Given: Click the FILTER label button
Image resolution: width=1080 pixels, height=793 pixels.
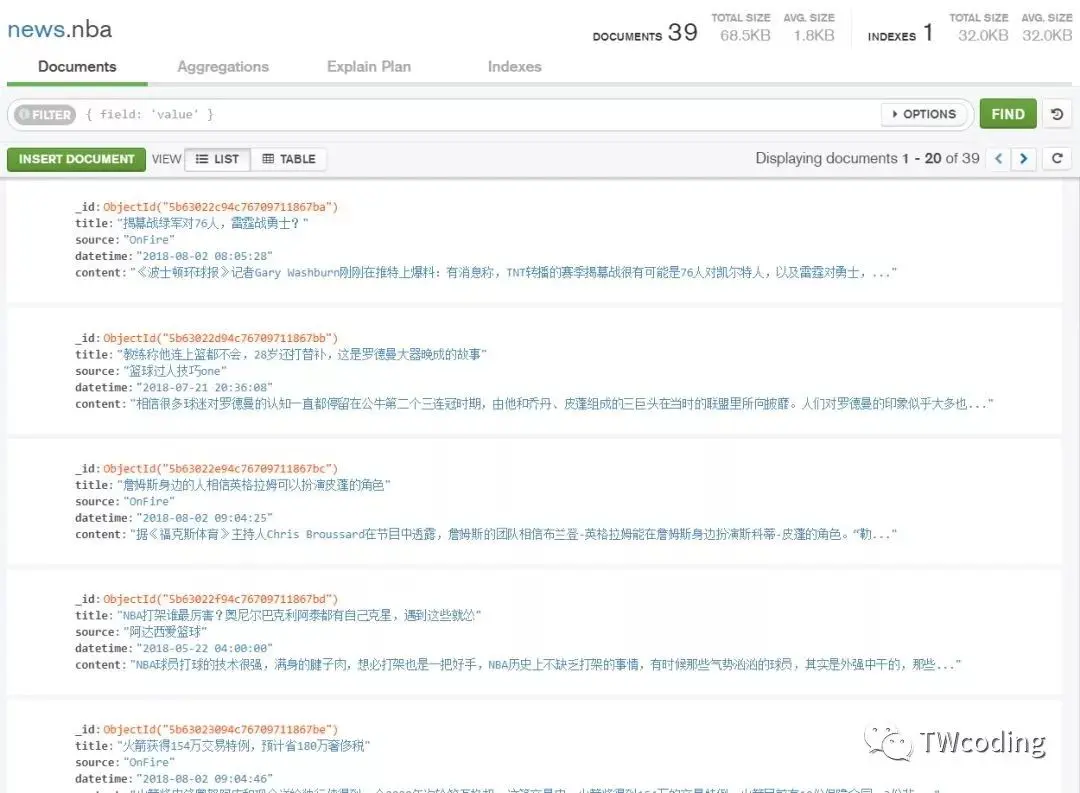Looking at the screenshot, I should (45, 114).
